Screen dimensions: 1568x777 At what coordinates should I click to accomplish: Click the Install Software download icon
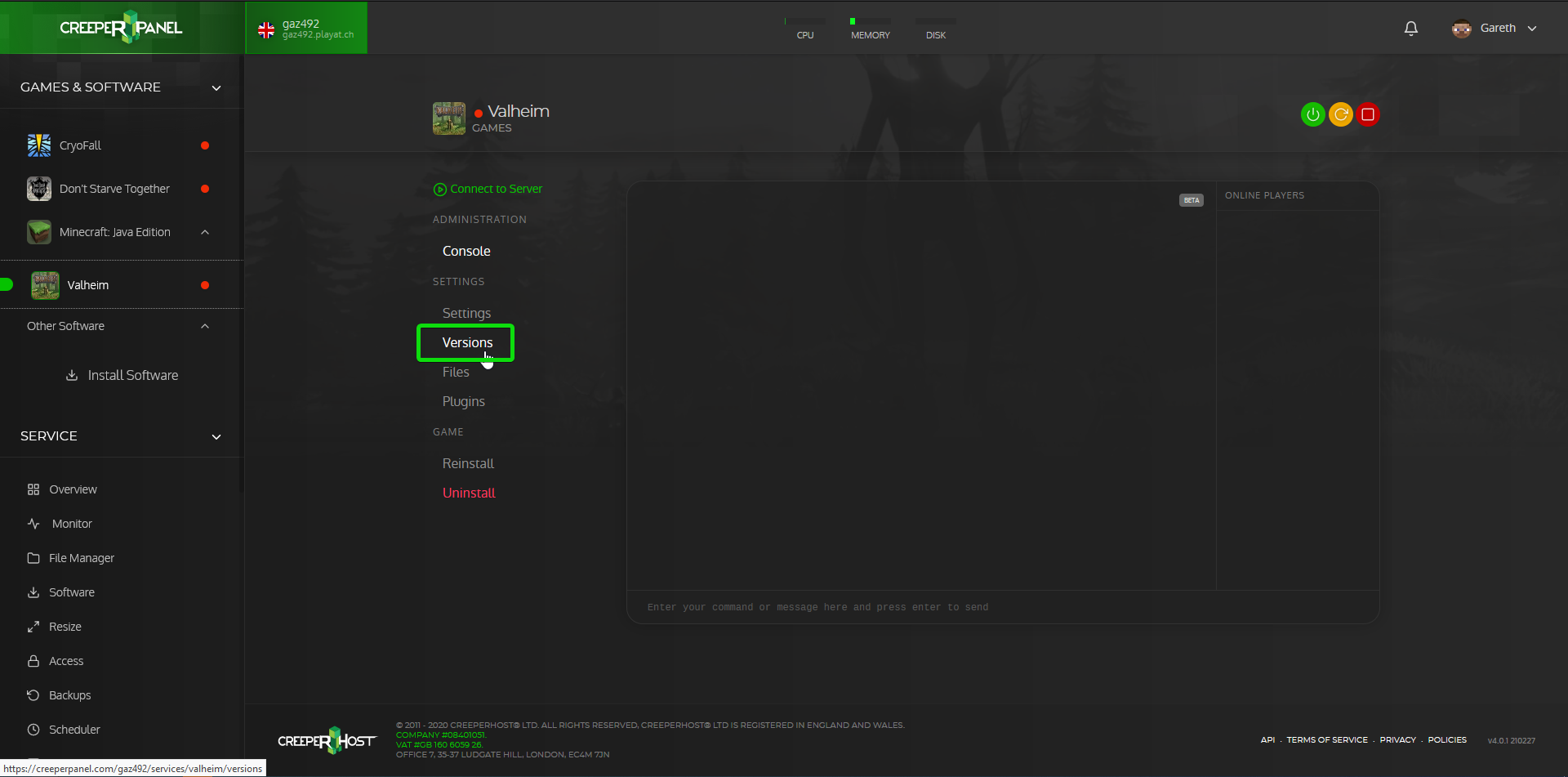click(72, 375)
